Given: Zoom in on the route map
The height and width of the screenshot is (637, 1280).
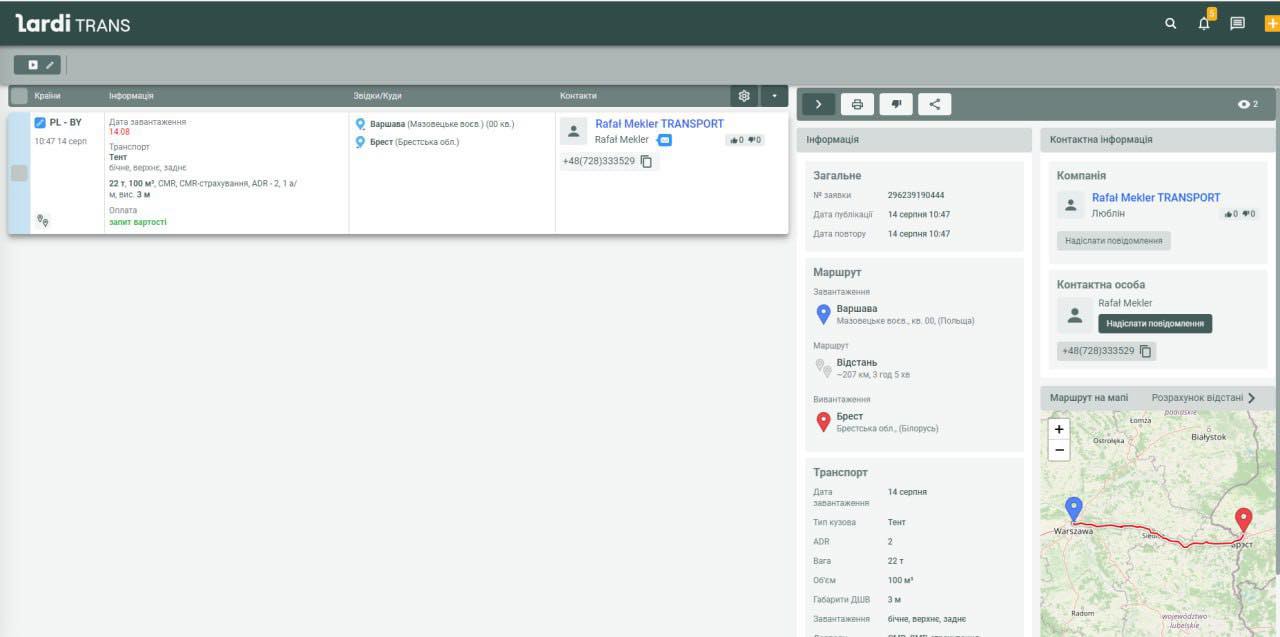Looking at the screenshot, I should point(1060,429).
